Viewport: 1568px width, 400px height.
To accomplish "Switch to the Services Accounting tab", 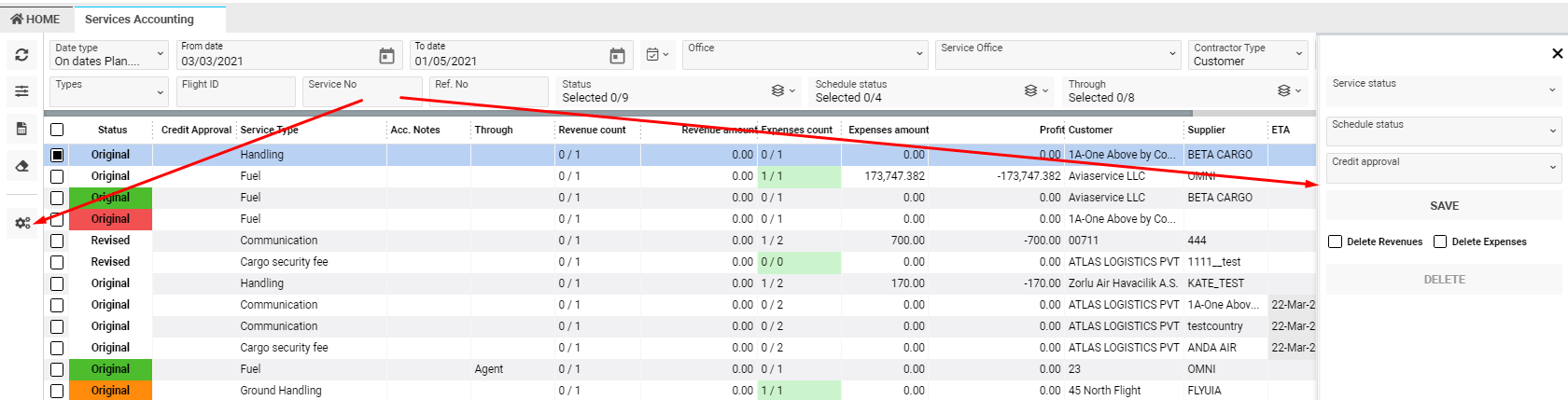I will [139, 19].
